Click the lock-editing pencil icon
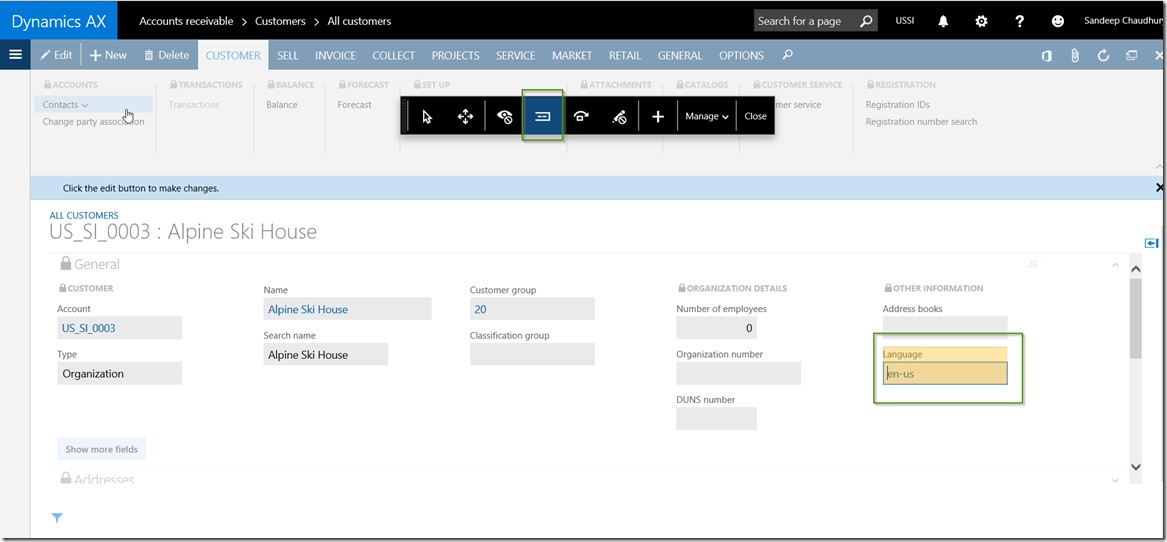 pyautogui.click(x=619, y=116)
